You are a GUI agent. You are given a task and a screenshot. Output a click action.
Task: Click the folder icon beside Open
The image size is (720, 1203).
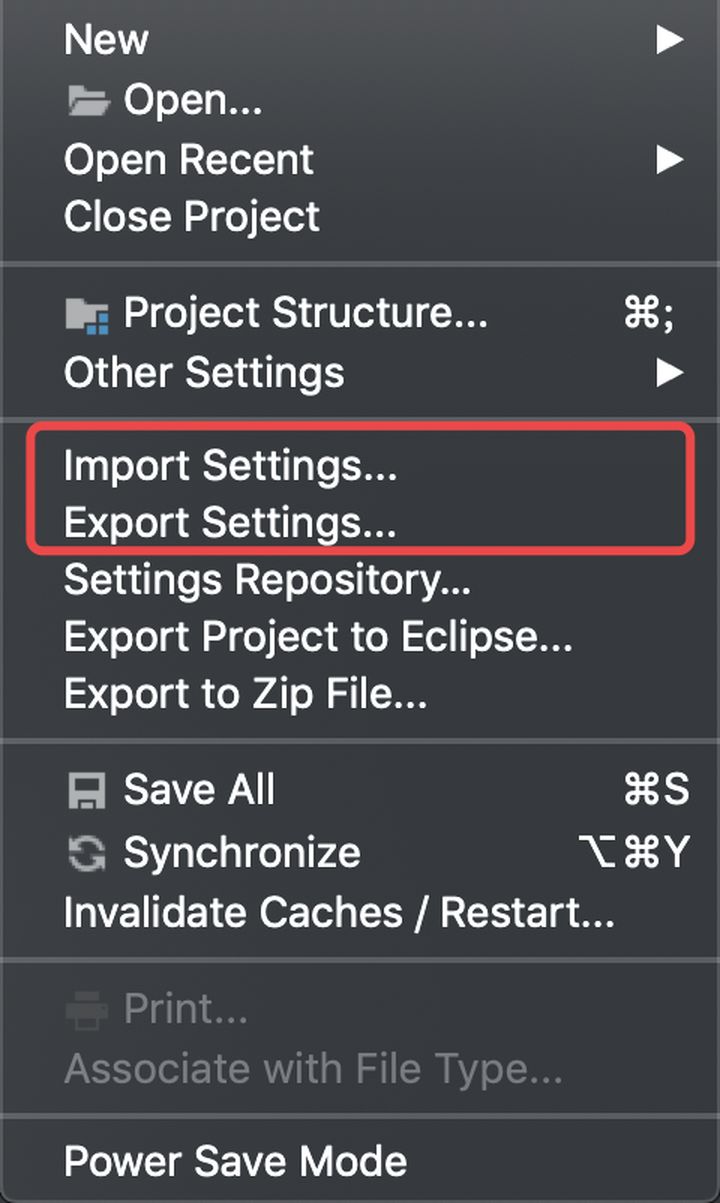87,100
